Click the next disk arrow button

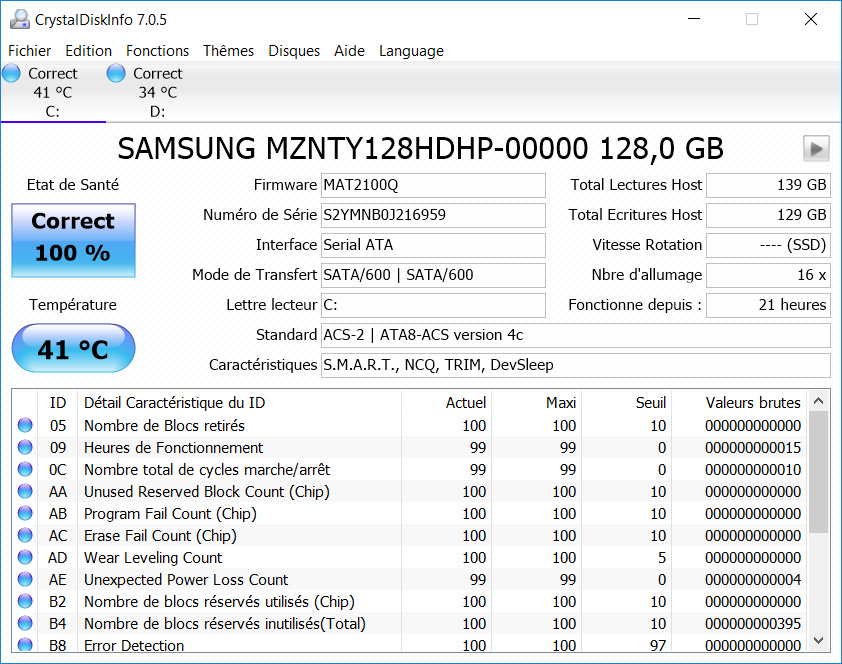(x=816, y=148)
